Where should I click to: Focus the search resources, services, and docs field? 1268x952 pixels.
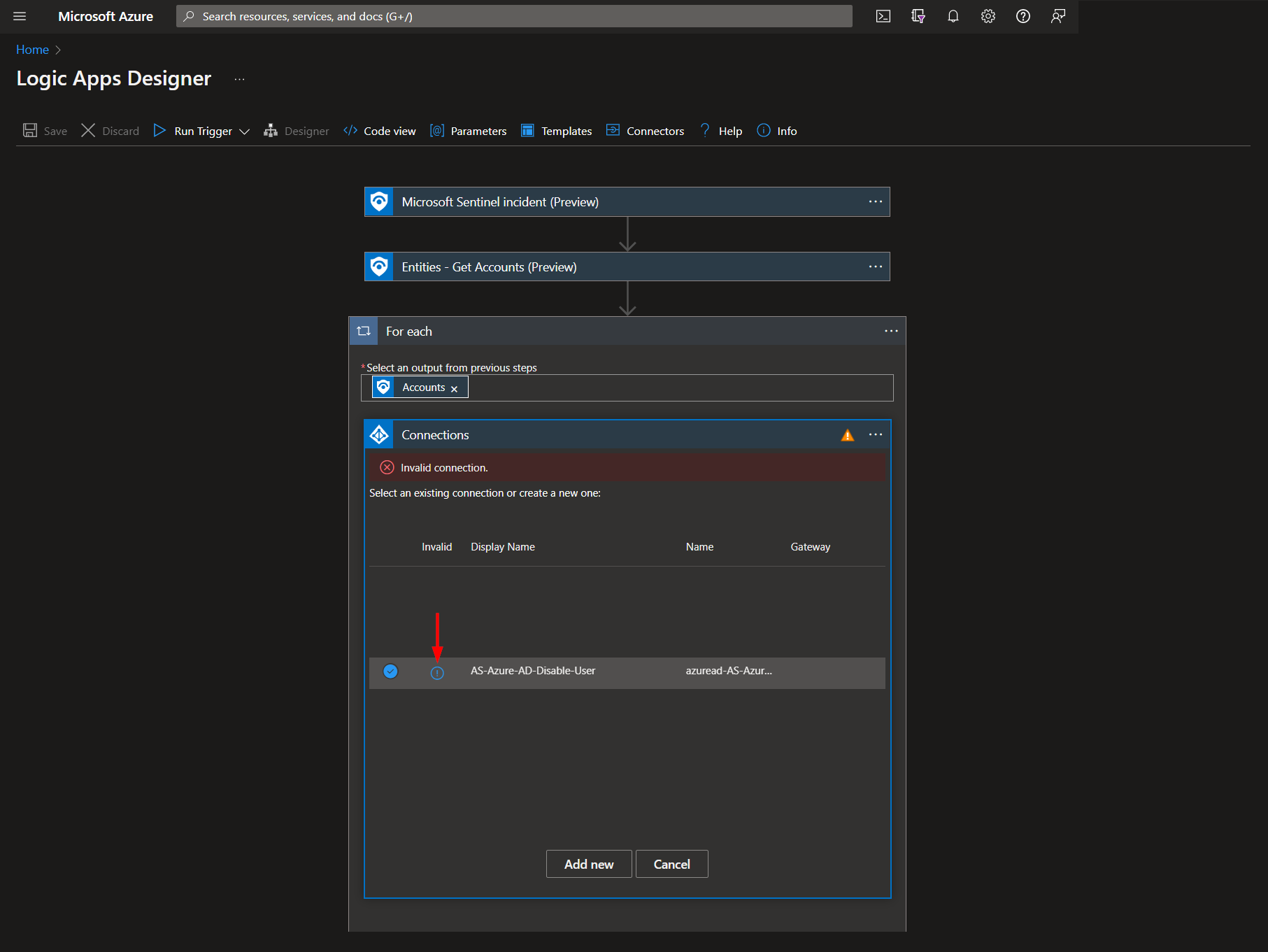[x=514, y=16]
